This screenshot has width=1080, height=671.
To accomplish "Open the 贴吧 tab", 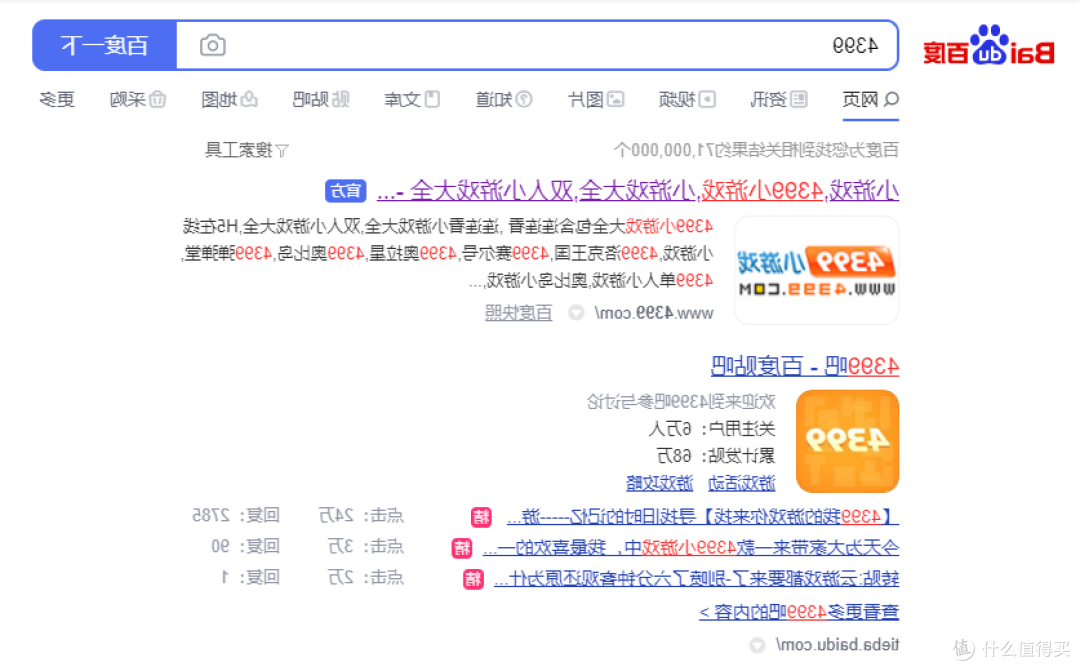I will coord(321,100).
